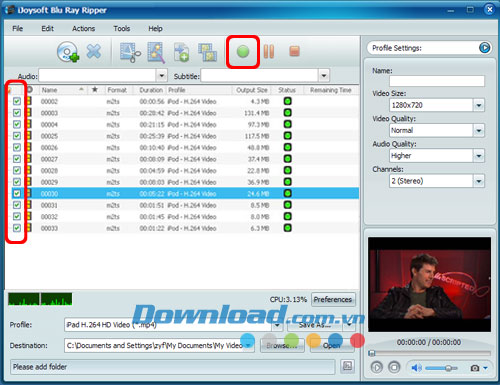Stop the preview video

click(x=394, y=368)
